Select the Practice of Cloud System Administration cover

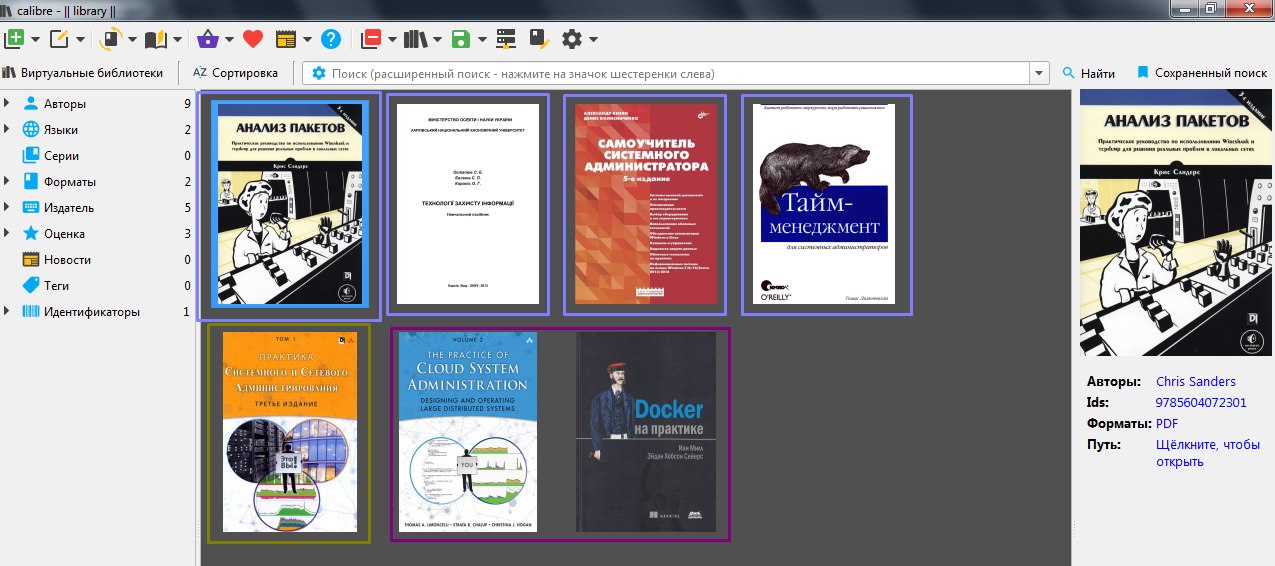(468, 432)
